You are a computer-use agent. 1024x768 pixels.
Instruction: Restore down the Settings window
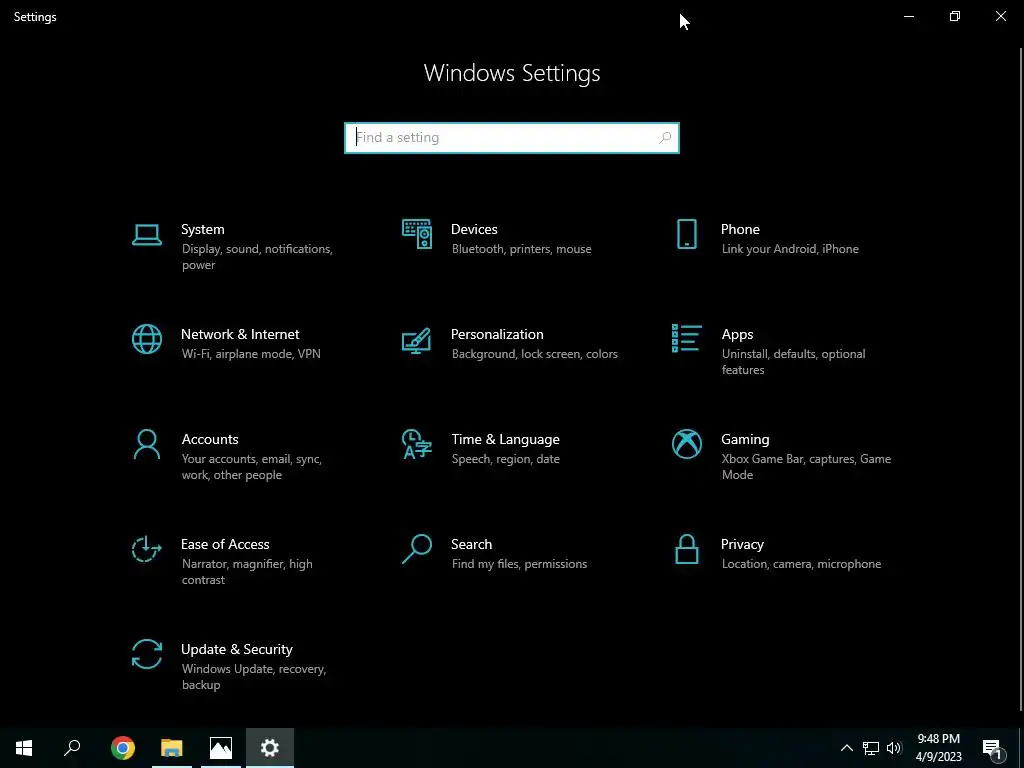[x=955, y=16]
